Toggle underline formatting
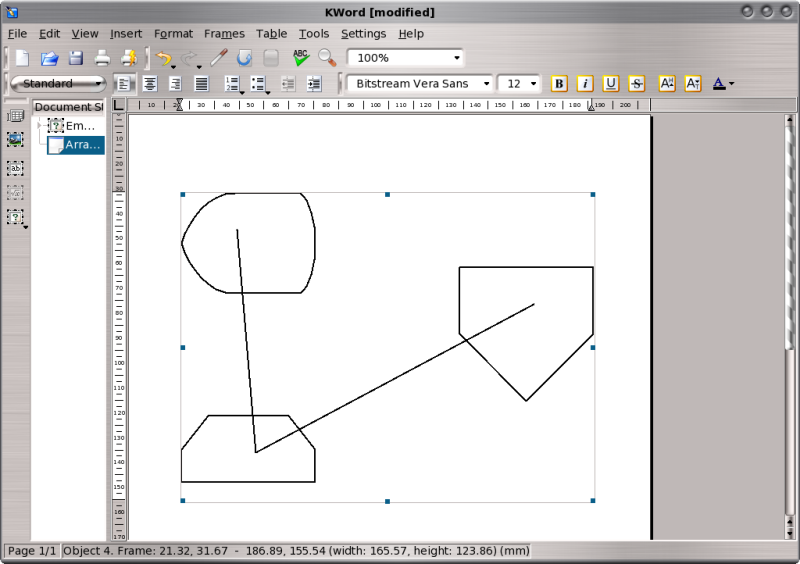 pos(611,83)
